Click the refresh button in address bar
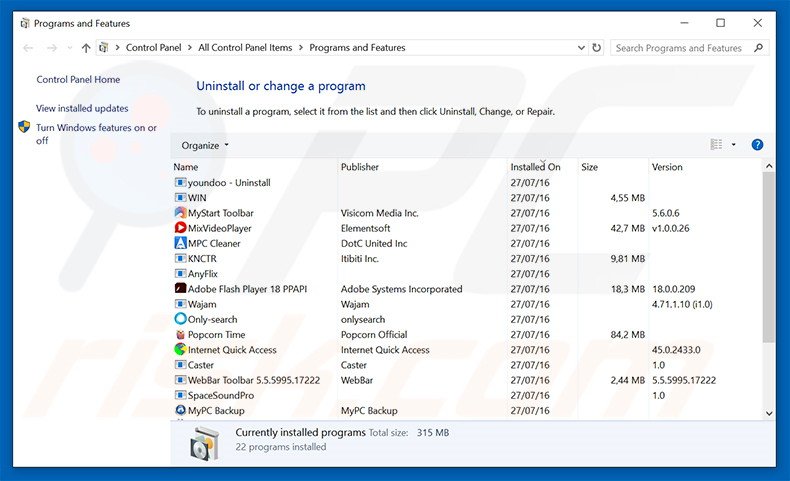The width and height of the screenshot is (790, 481). pos(597,48)
